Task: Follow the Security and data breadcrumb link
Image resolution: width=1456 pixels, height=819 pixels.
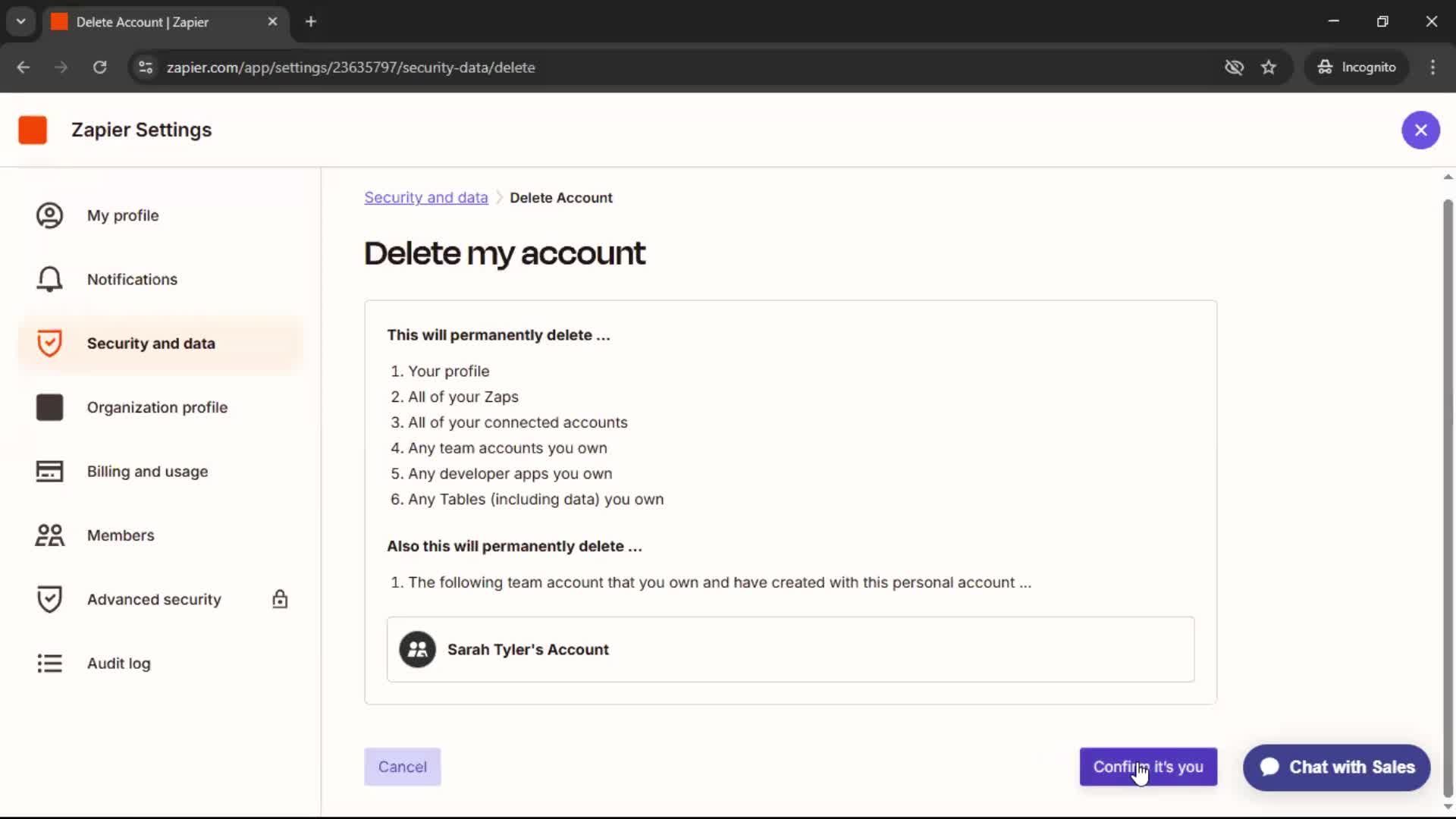Action: 425,197
